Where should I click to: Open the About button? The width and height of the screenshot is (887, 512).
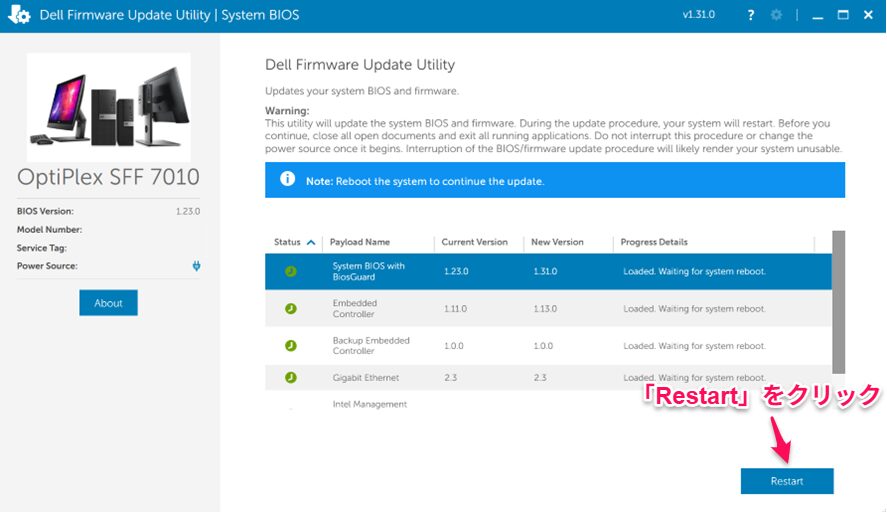tap(108, 303)
